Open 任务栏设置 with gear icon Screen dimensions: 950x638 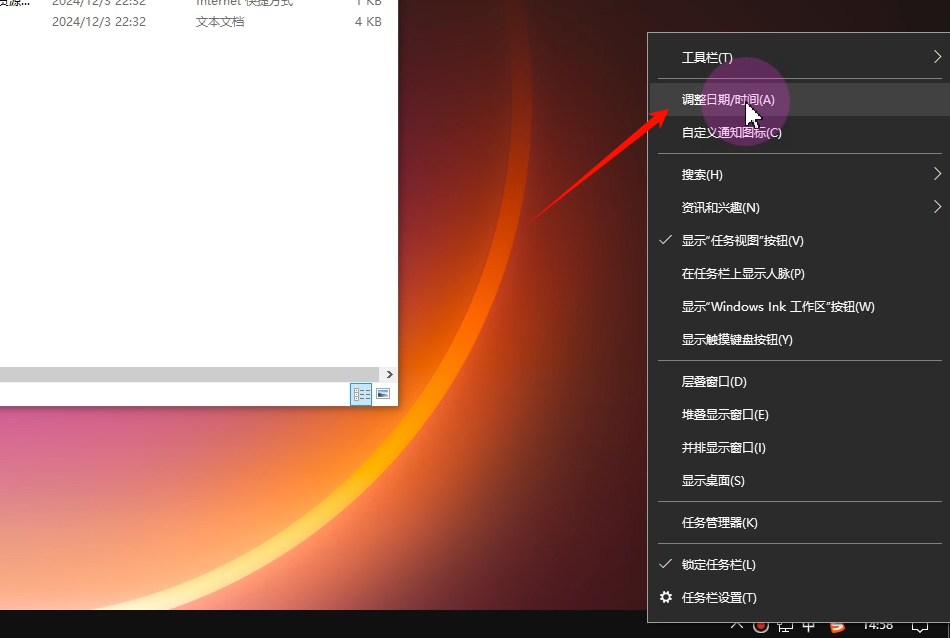pyautogui.click(x=719, y=598)
